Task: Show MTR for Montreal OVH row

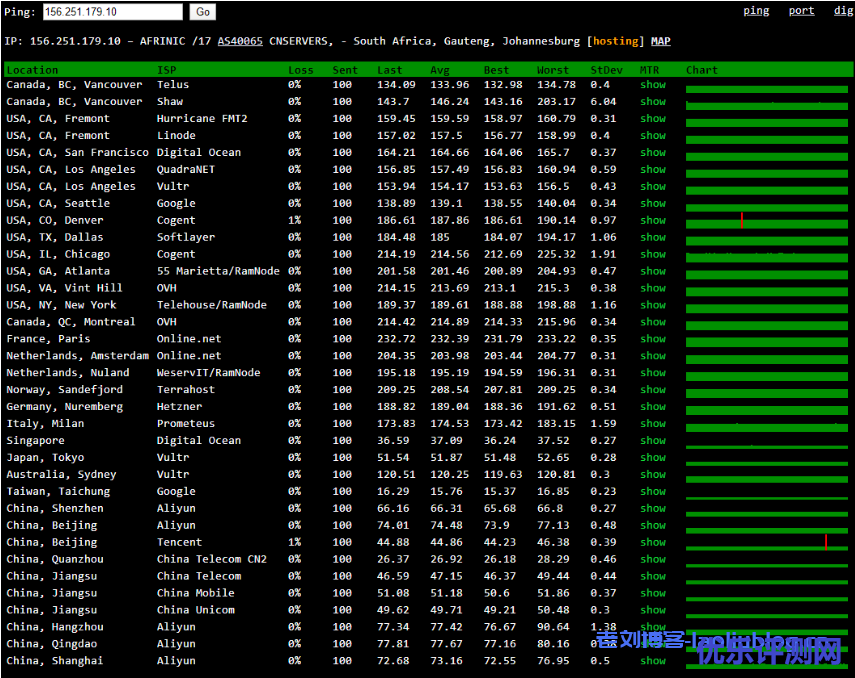Action: coord(653,322)
